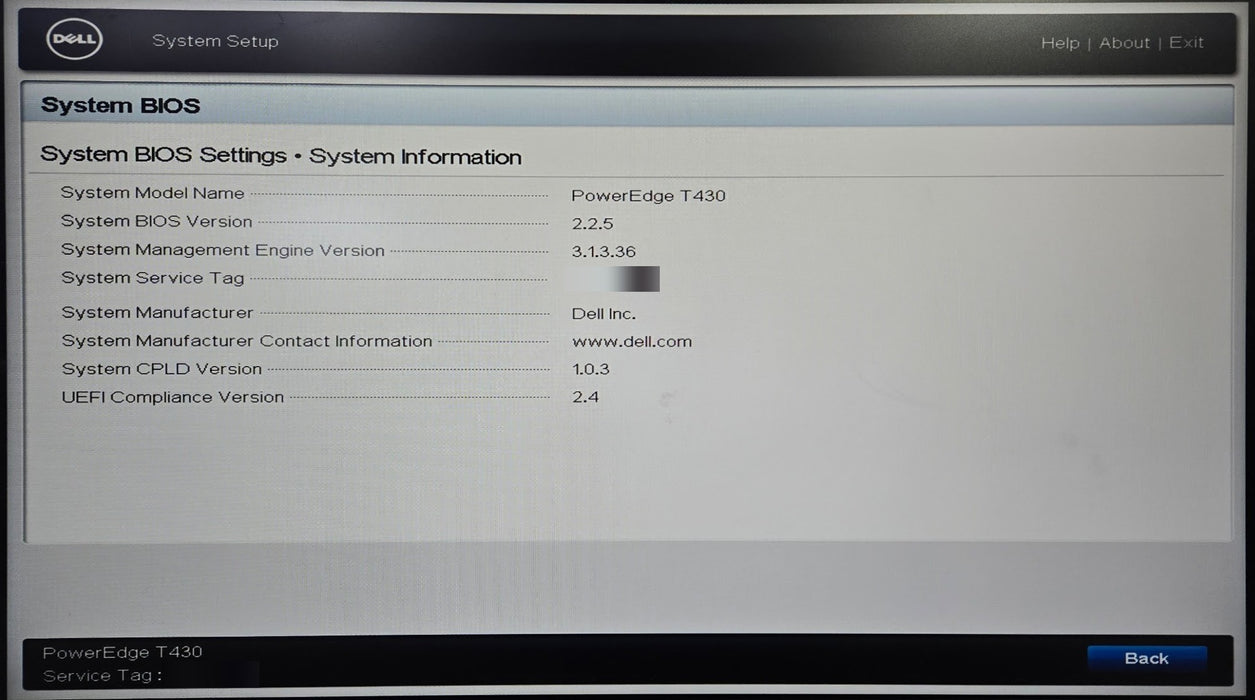Select System BIOS Settings System Information heading
The width and height of the screenshot is (1255, 700).
[281, 157]
